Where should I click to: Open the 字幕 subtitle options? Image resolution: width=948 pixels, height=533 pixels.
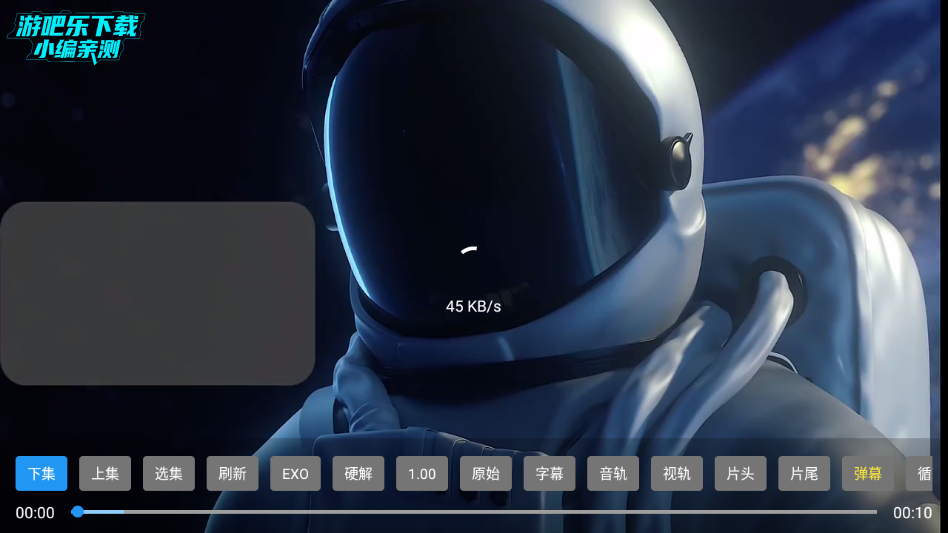(549, 473)
